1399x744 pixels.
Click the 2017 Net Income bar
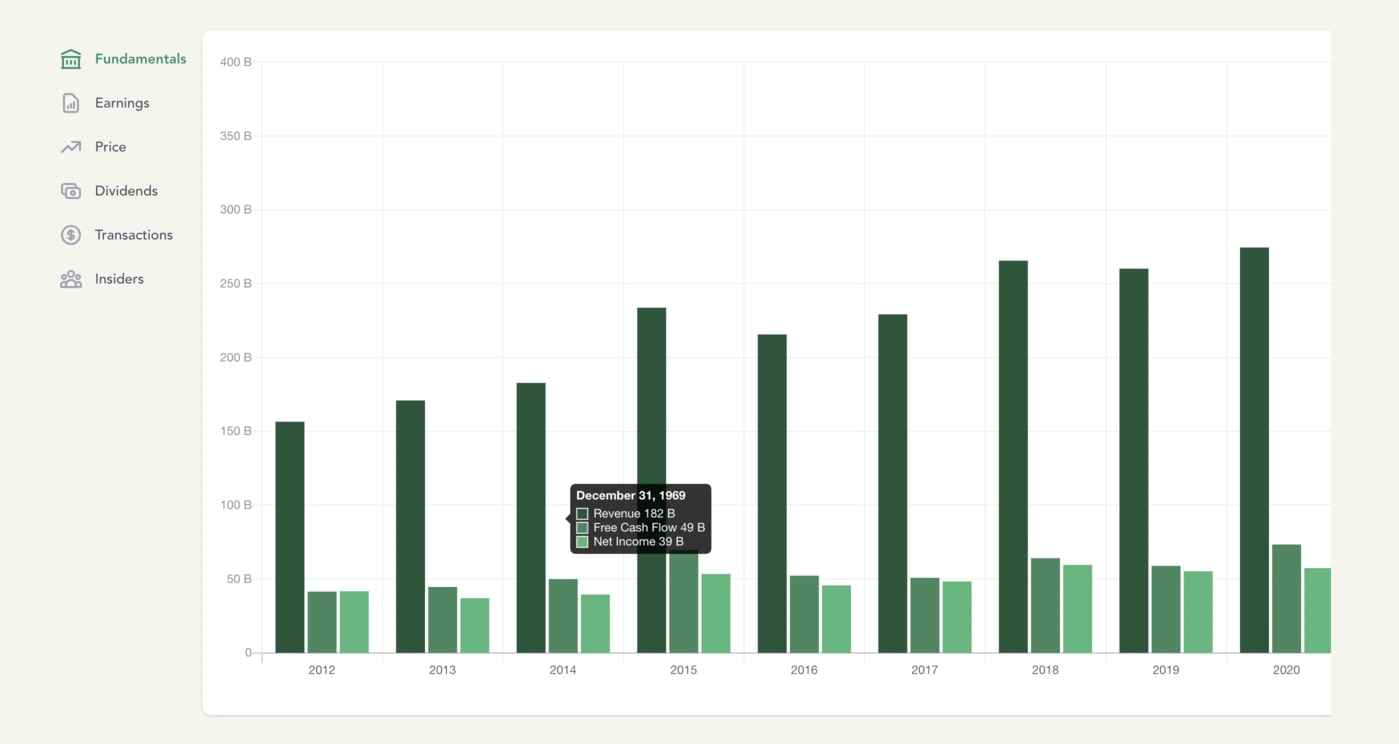pos(957,617)
